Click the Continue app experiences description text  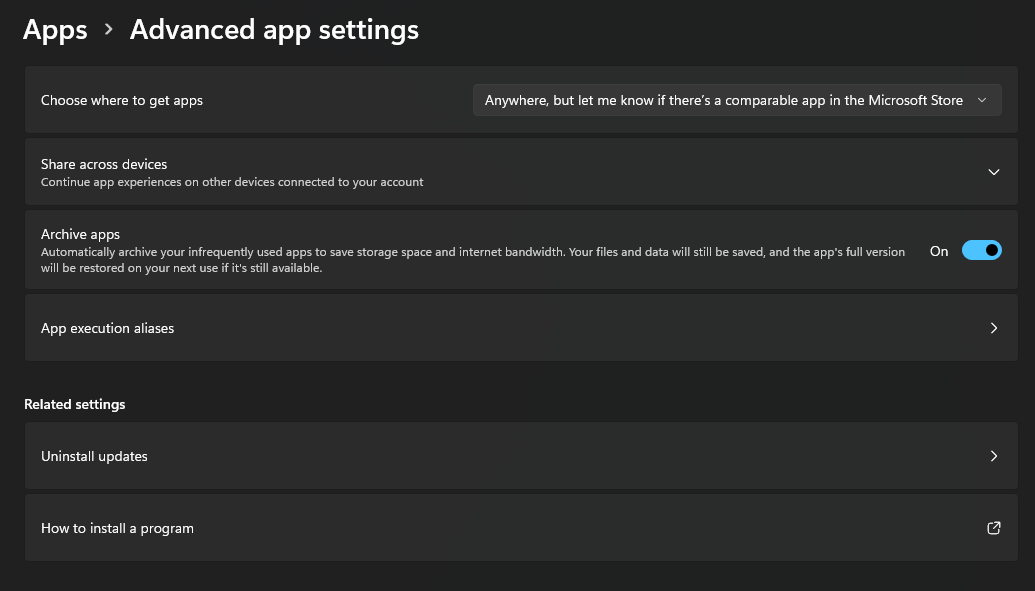click(x=232, y=182)
